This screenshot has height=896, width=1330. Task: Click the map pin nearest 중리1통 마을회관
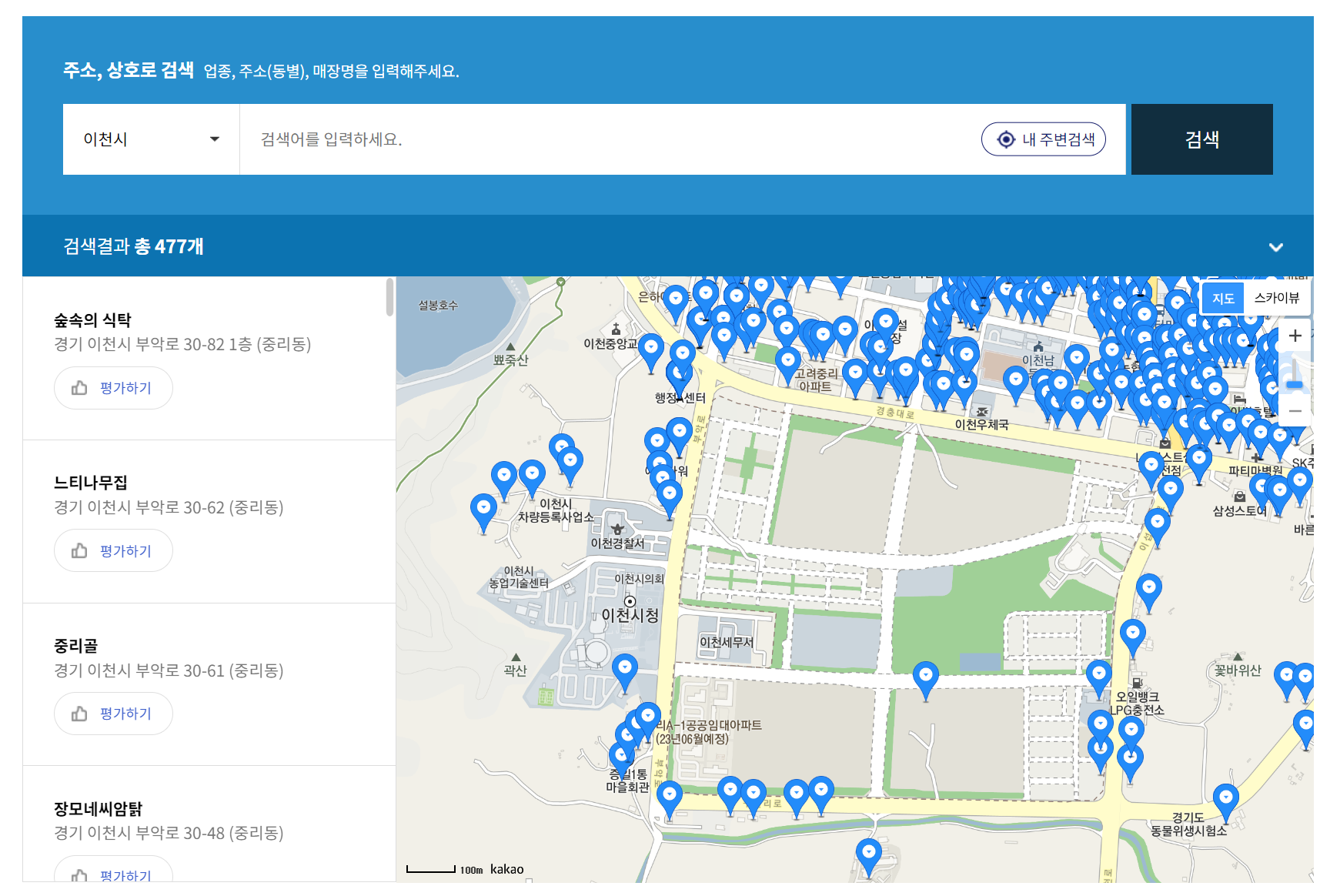point(622,761)
